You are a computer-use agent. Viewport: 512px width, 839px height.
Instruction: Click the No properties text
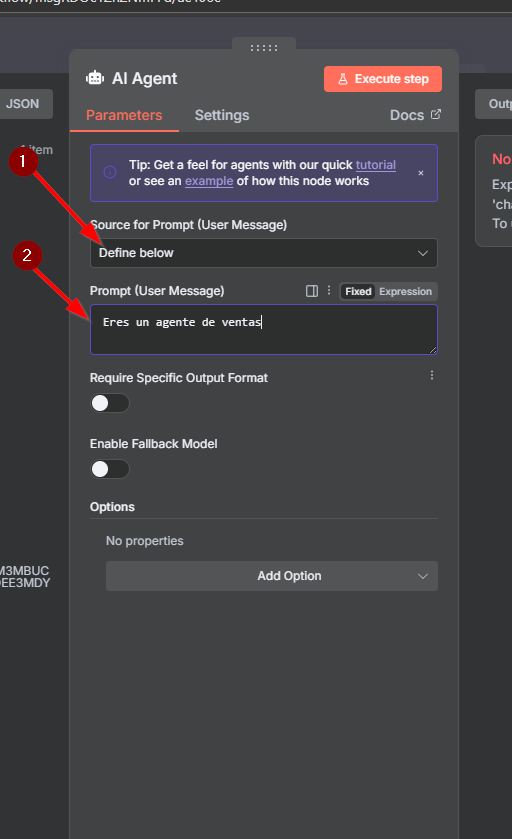click(144, 541)
